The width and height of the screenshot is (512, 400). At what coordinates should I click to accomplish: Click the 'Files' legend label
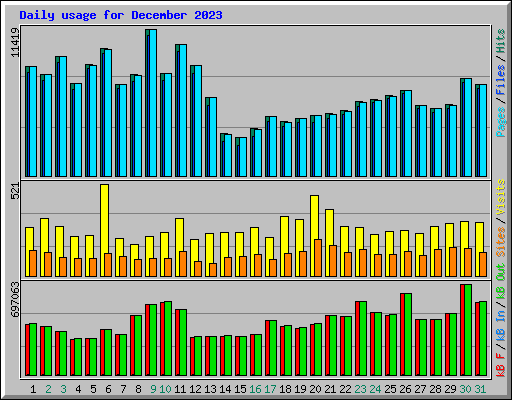pyautogui.click(x=501, y=80)
